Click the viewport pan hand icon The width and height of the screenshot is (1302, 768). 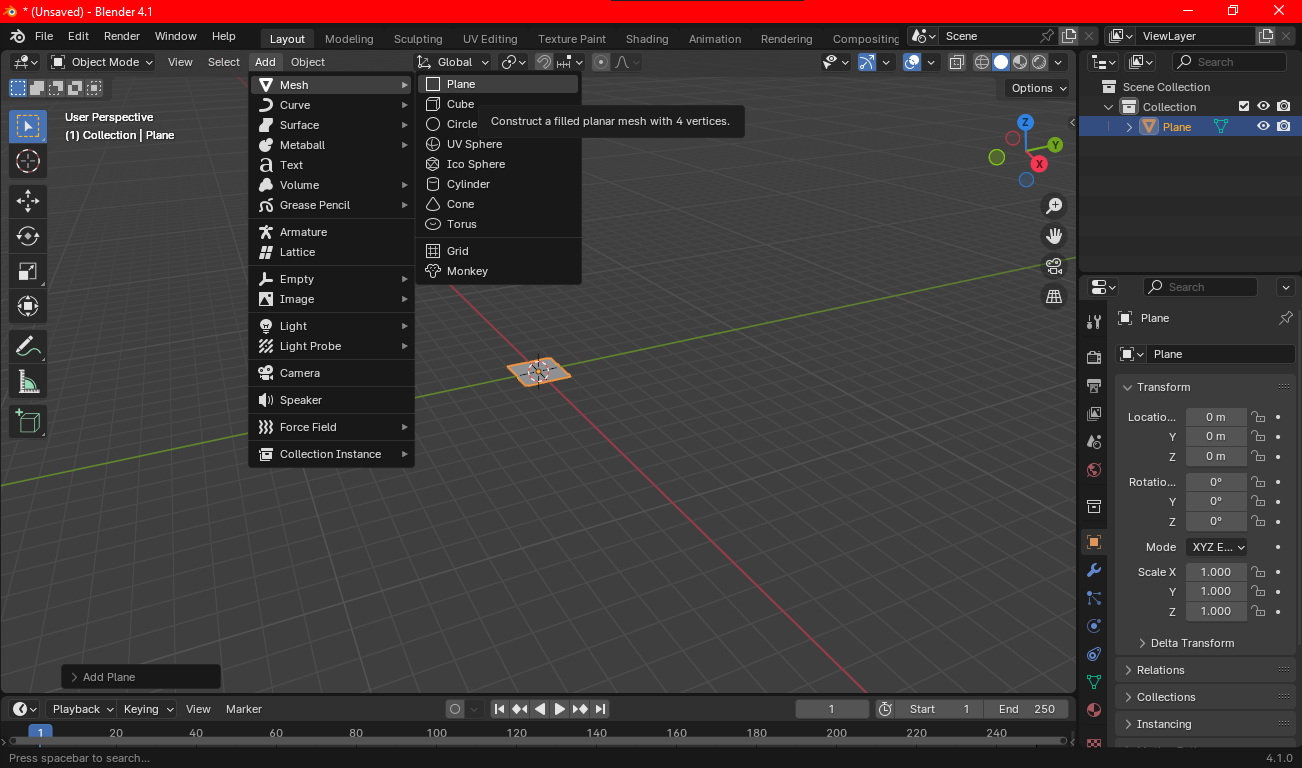(x=1054, y=236)
